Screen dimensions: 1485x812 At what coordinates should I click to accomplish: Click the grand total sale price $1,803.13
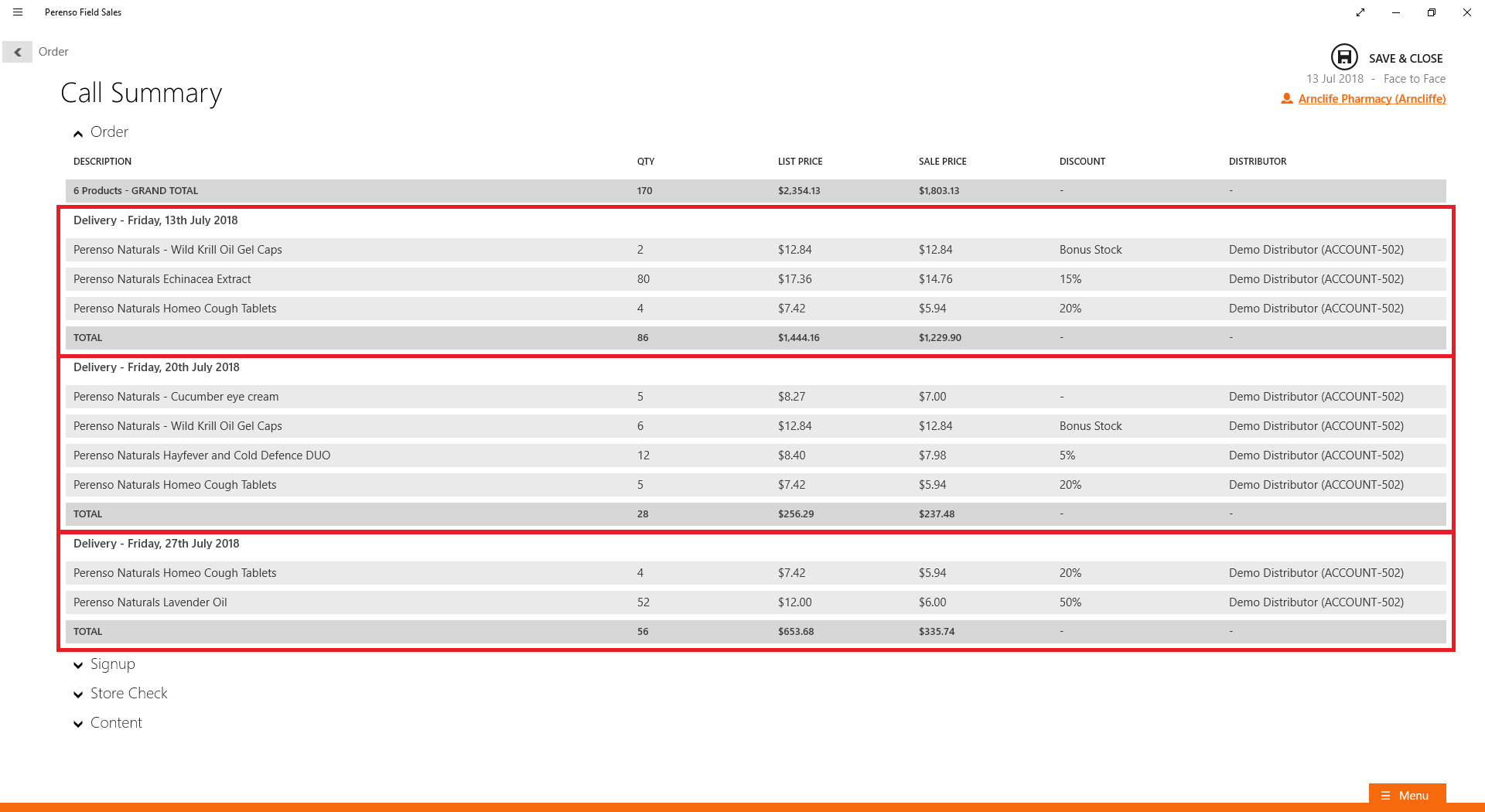[x=939, y=191]
